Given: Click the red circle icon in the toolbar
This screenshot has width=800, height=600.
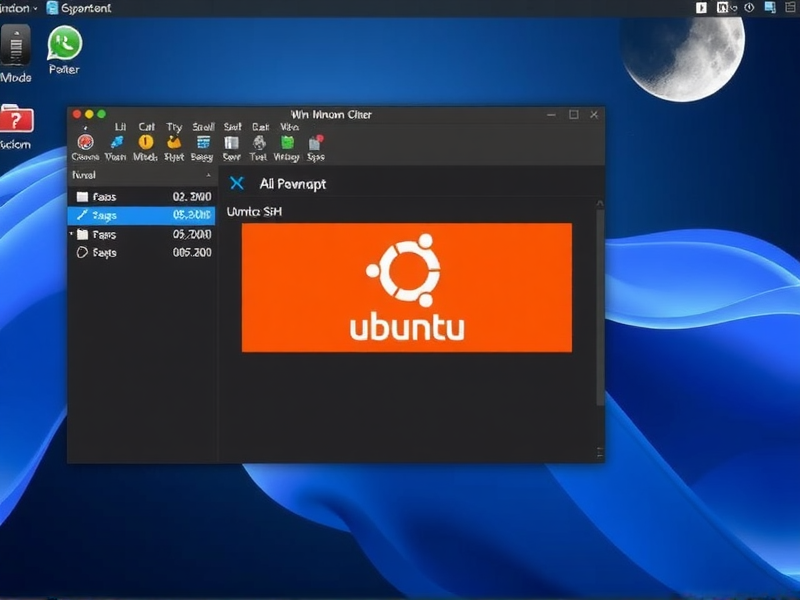Looking at the screenshot, I should [85, 143].
